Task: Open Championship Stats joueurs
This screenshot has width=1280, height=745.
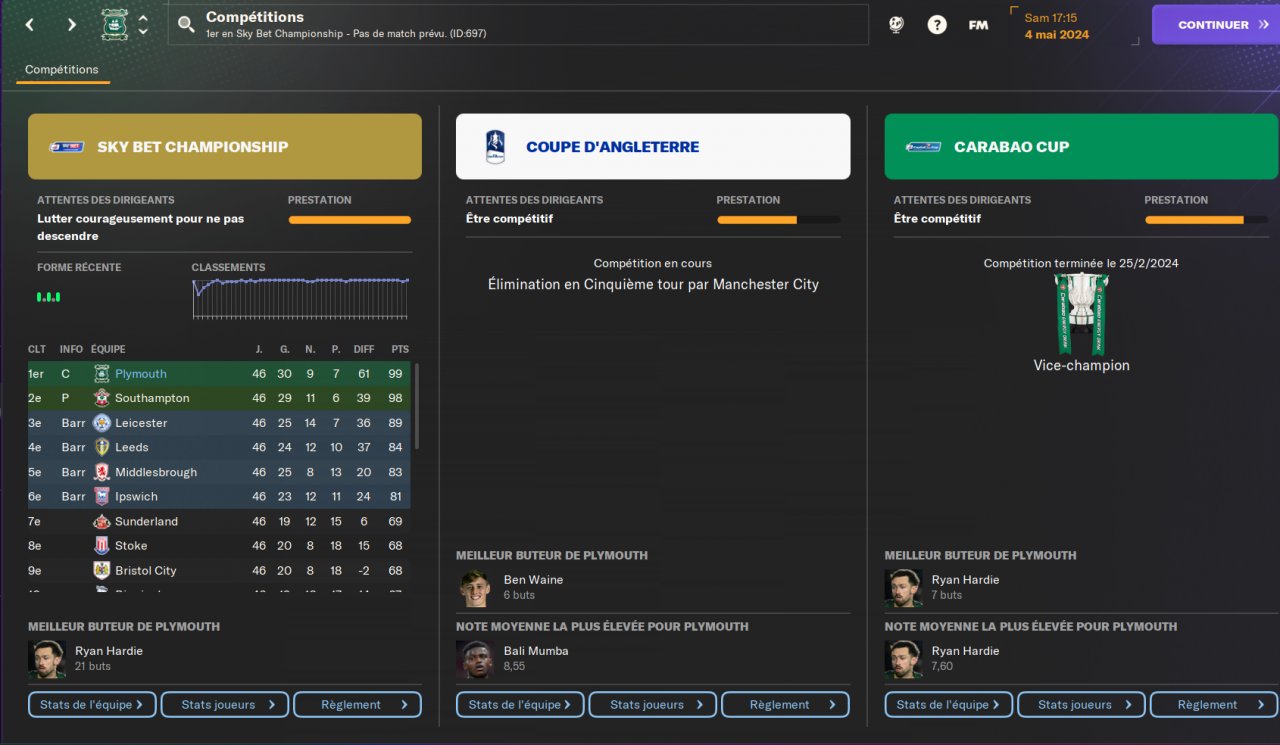Action: coord(225,705)
